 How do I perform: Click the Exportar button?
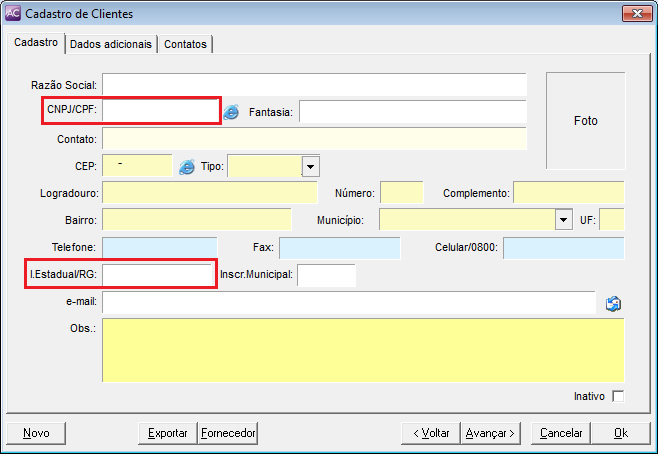tap(167, 433)
